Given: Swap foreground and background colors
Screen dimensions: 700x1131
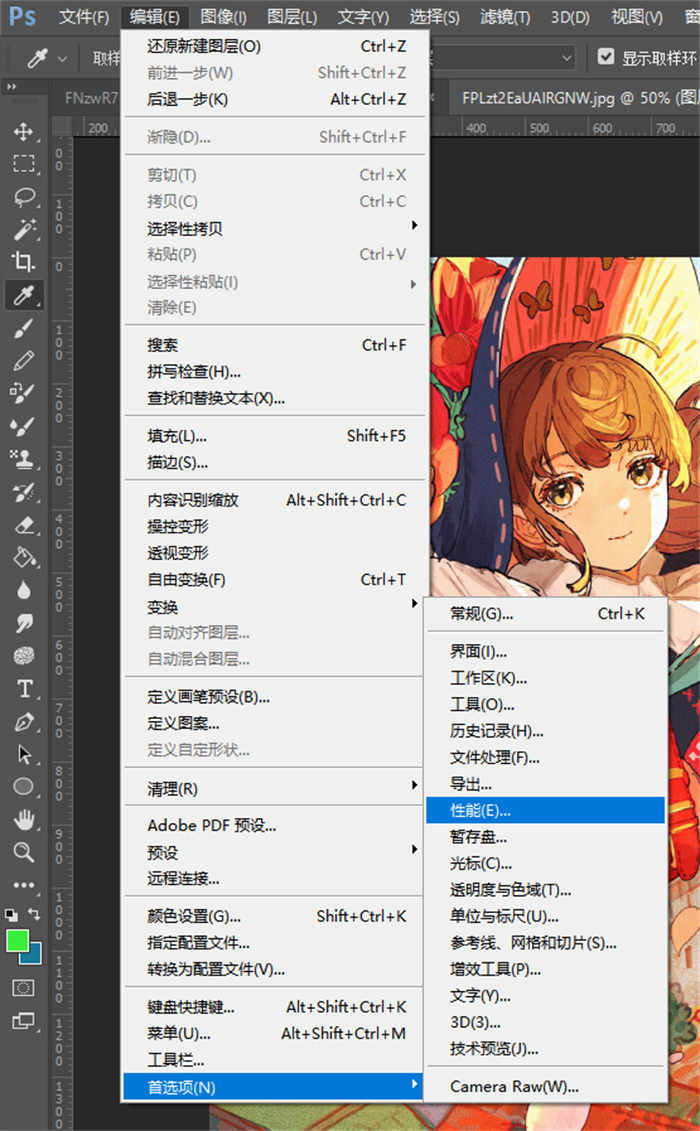Looking at the screenshot, I should coord(36,914).
